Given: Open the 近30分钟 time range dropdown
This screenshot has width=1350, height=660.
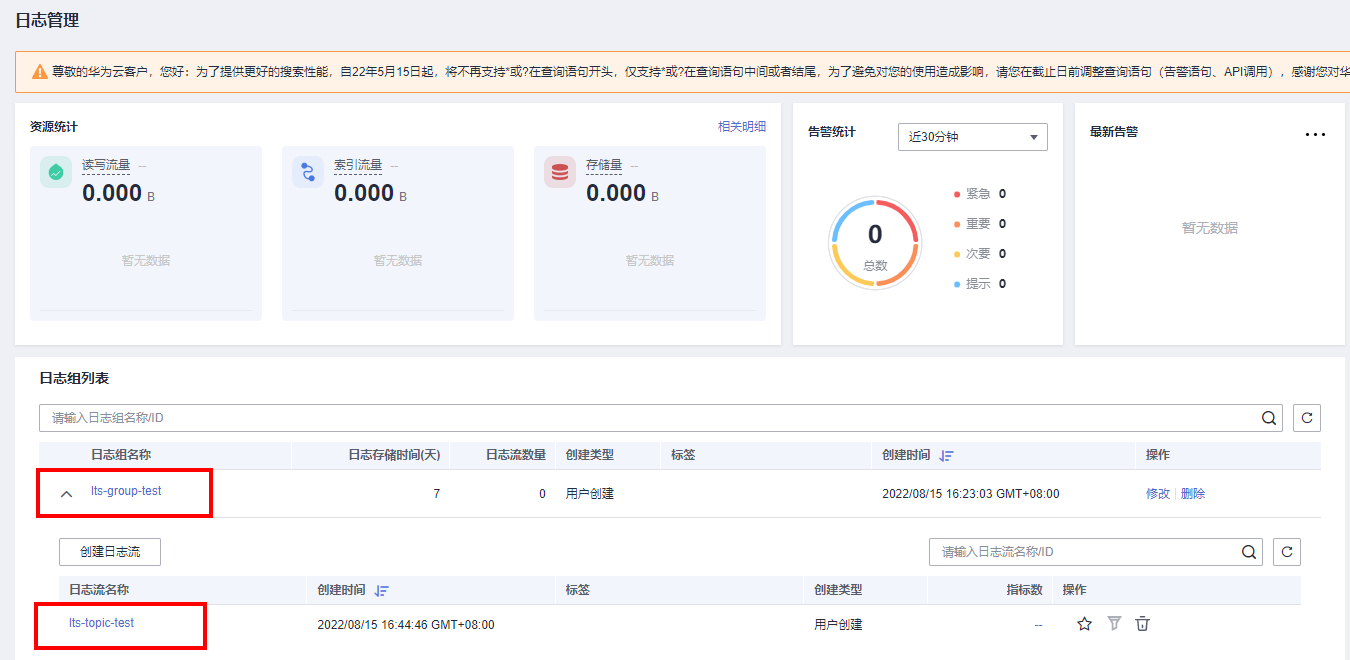Looking at the screenshot, I should click(x=972, y=137).
